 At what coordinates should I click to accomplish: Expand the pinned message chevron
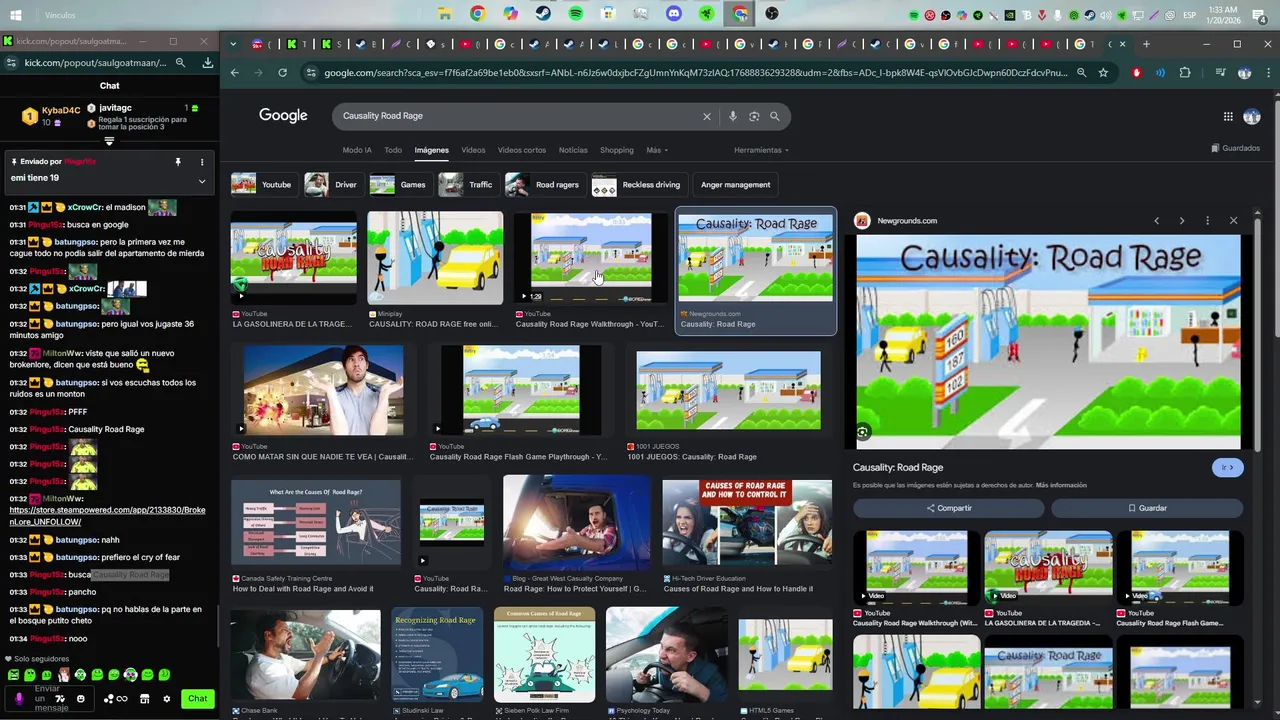tap(202, 181)
